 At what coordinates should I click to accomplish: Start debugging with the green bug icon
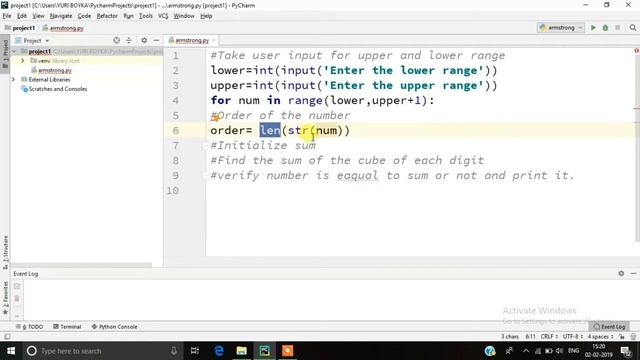(605, 28)
